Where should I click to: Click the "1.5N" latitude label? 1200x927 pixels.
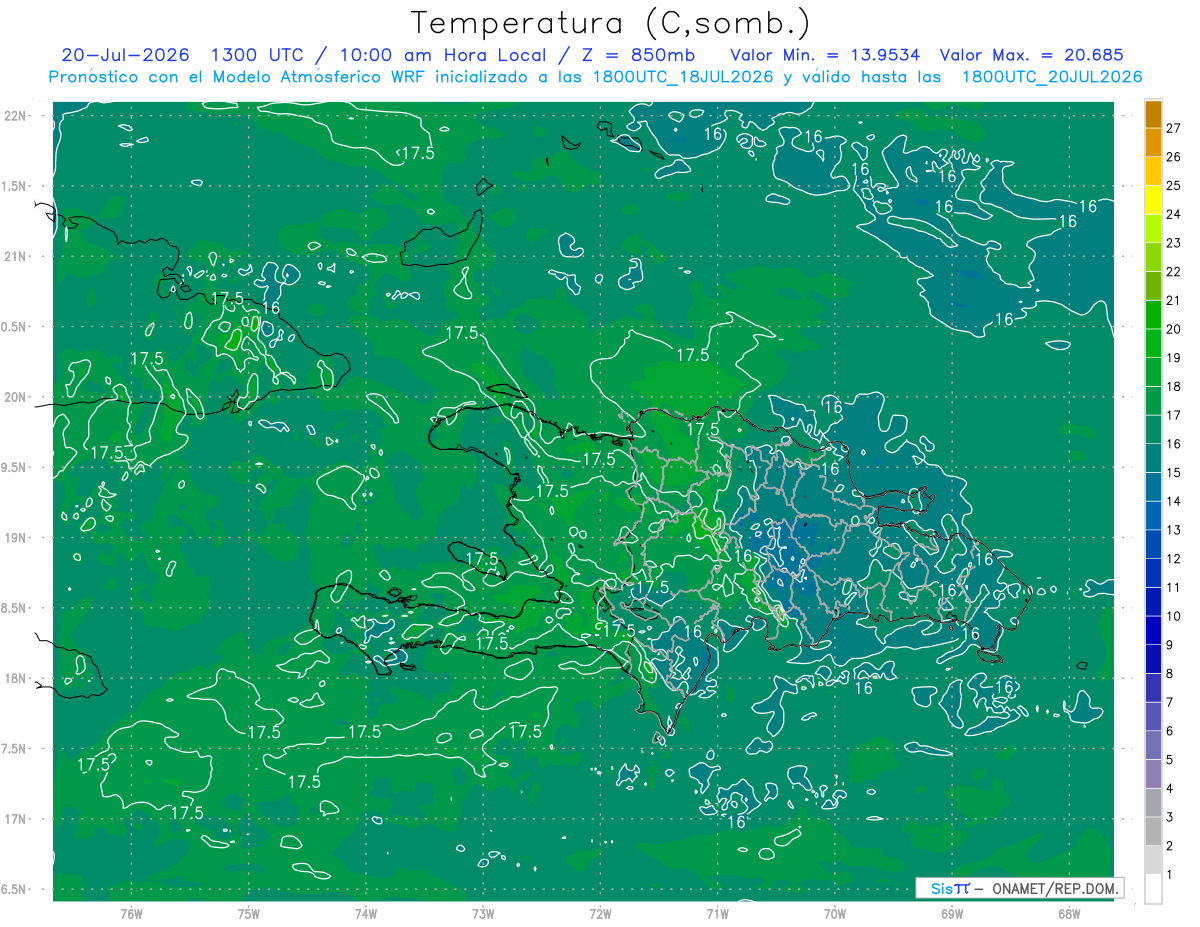(x=13, y=187)
